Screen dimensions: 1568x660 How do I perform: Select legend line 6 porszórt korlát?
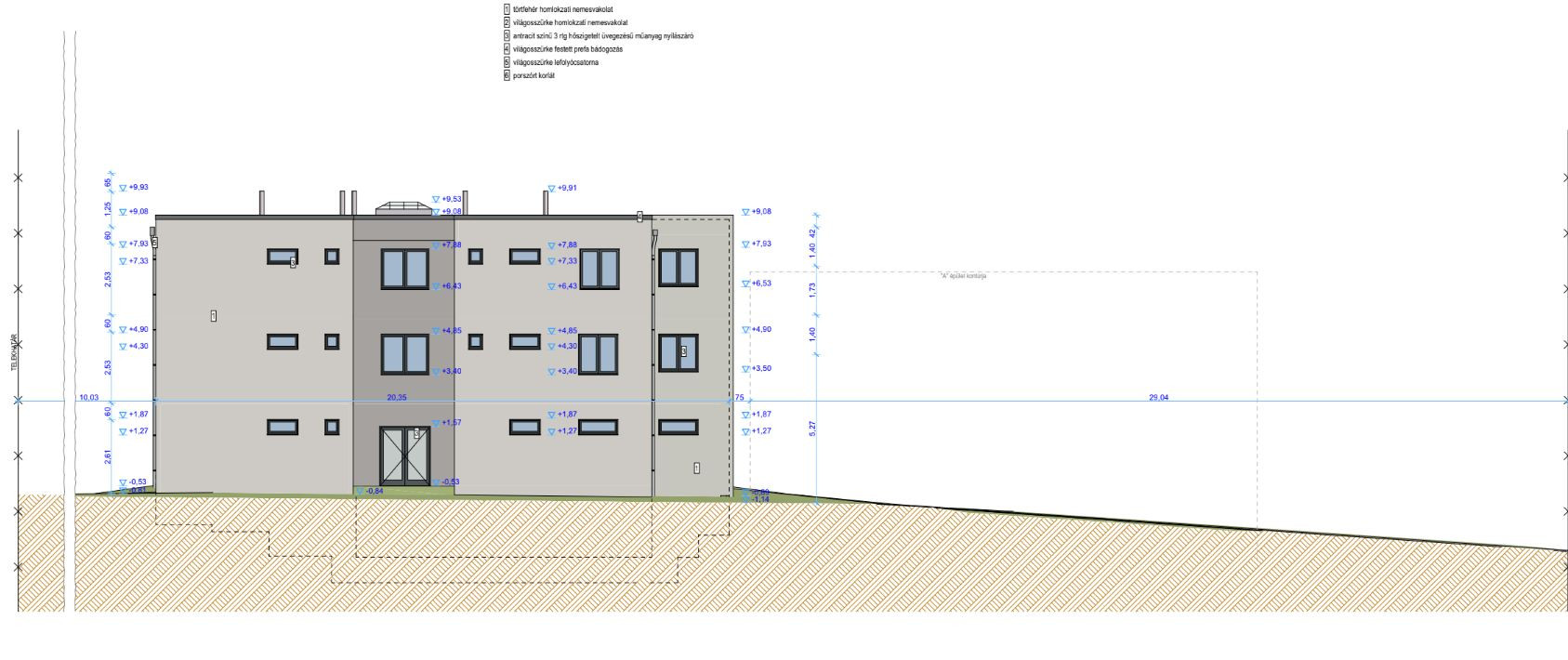coord(534,75)
